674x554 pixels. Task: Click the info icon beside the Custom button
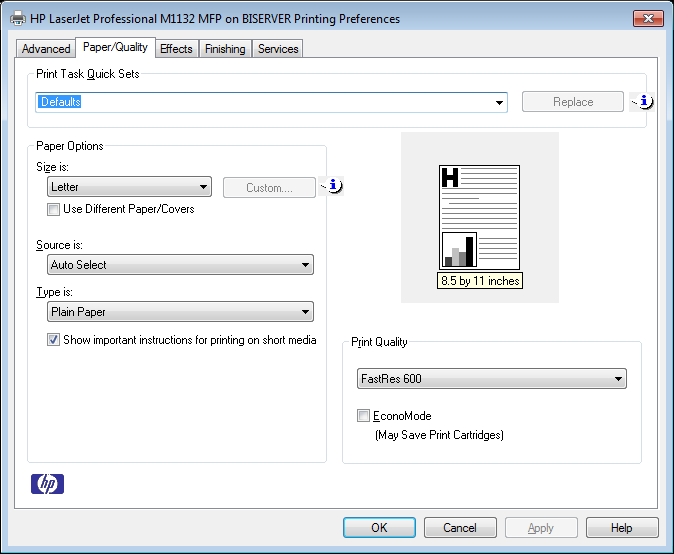331,186
